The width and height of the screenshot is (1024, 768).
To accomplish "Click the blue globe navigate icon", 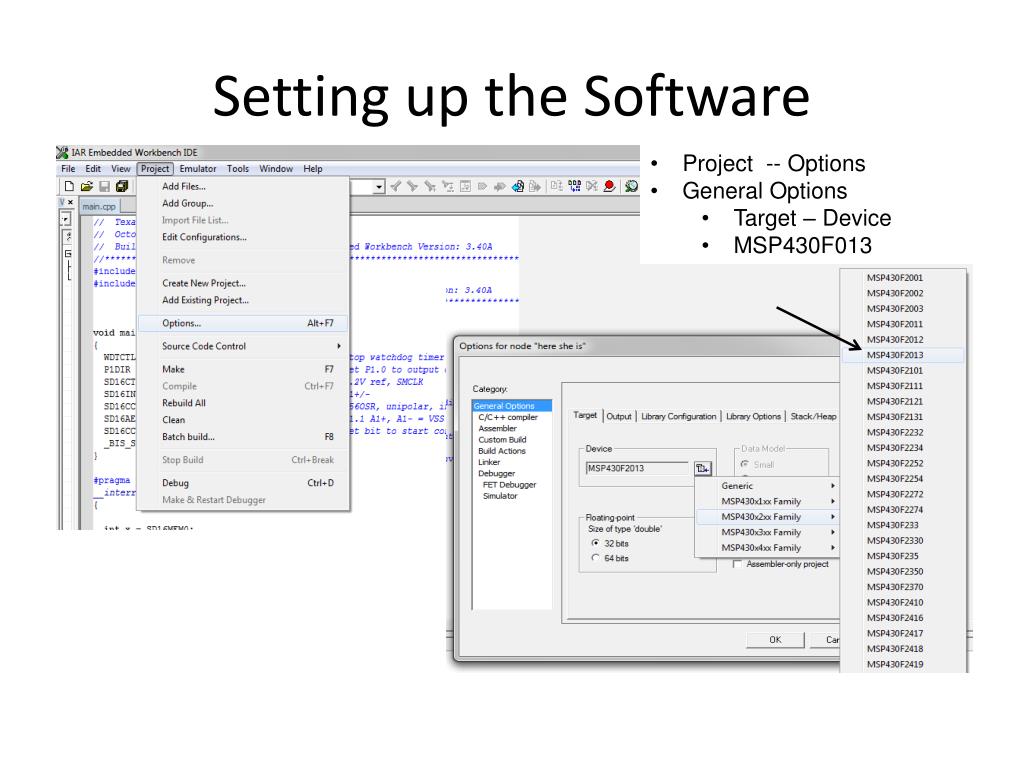I will tap(518, 186).
